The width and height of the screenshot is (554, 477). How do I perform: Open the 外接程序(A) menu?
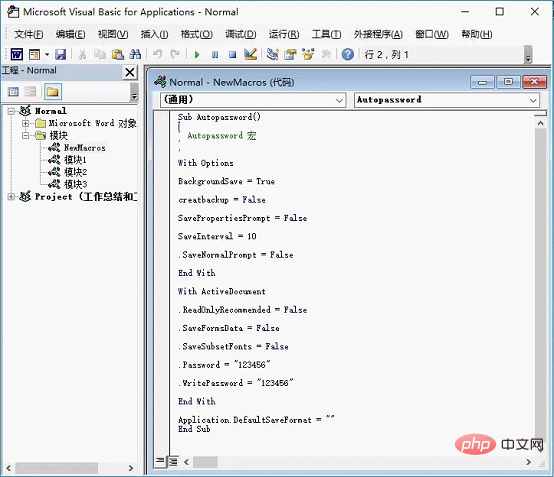pos(378,34)
